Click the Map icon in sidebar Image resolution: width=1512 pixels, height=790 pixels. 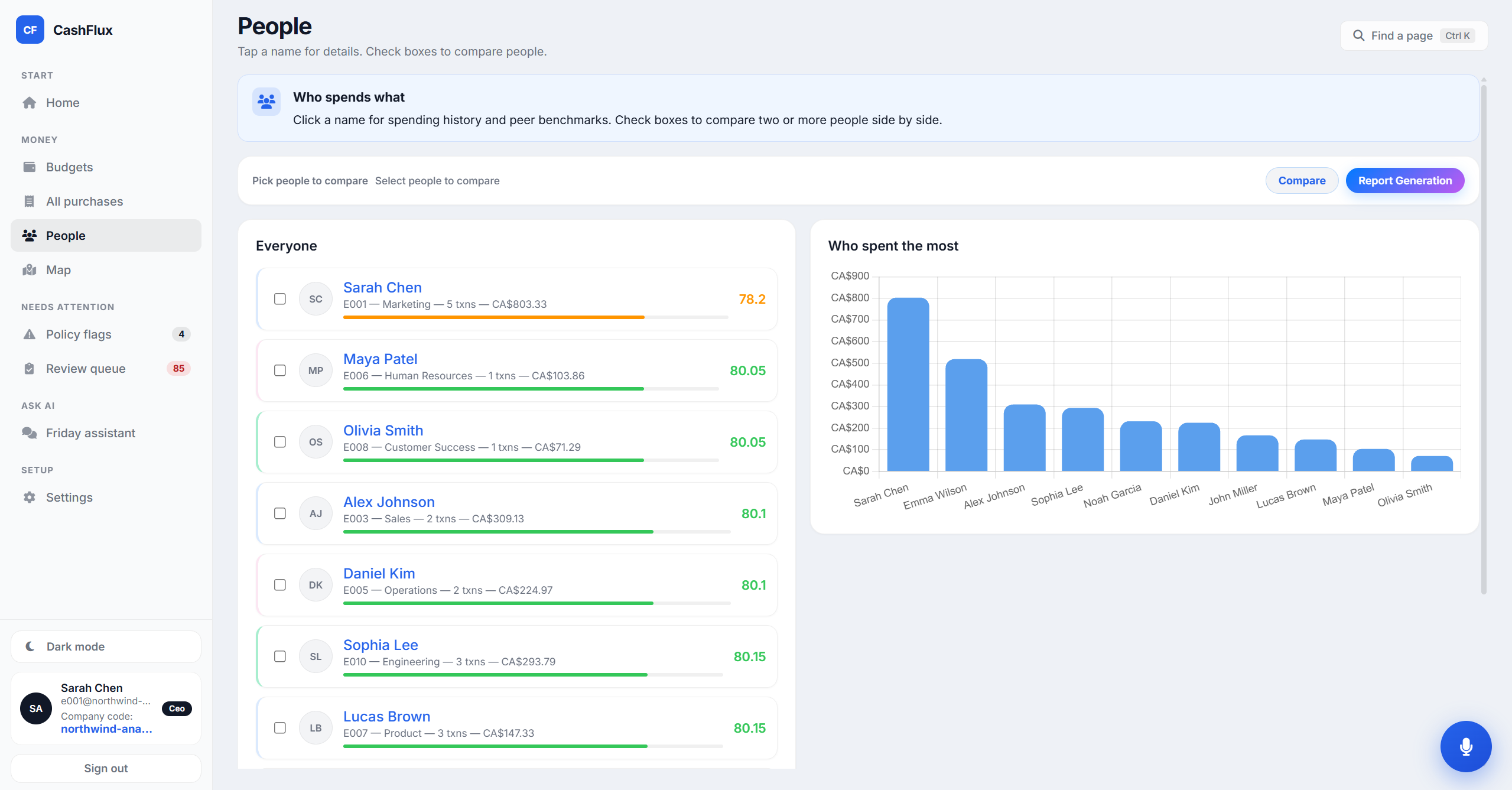pyautogui.click(x=30, y=270)
